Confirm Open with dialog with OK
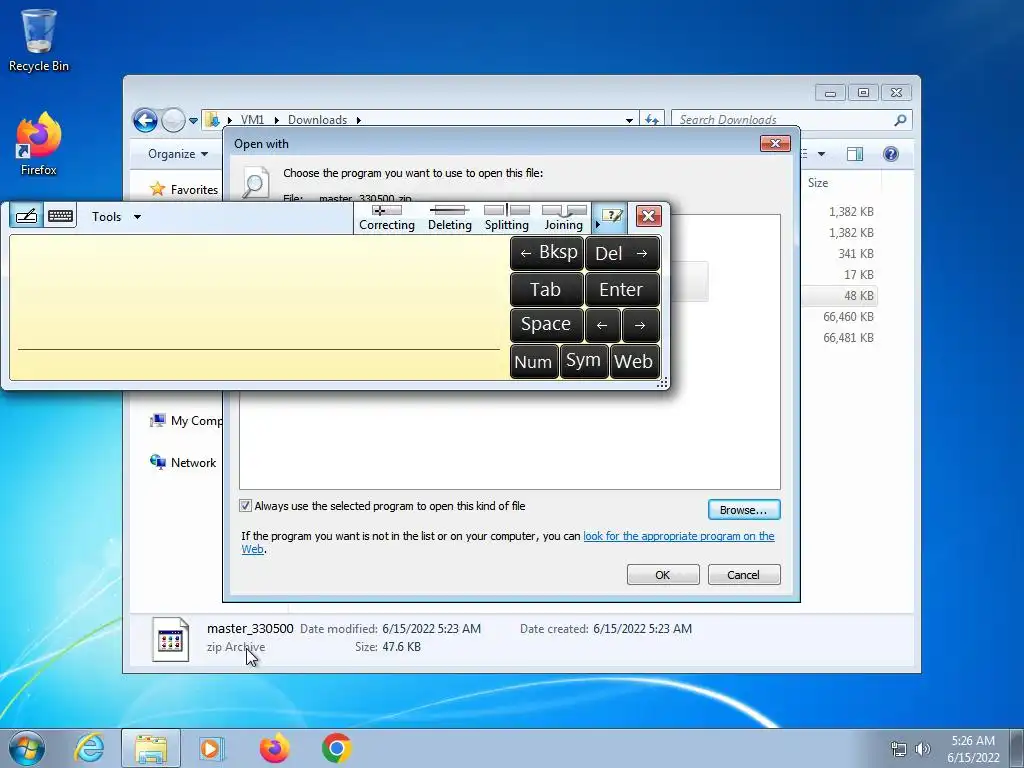The height and width of the screenshot is (768, 1024). pos(663,575)
